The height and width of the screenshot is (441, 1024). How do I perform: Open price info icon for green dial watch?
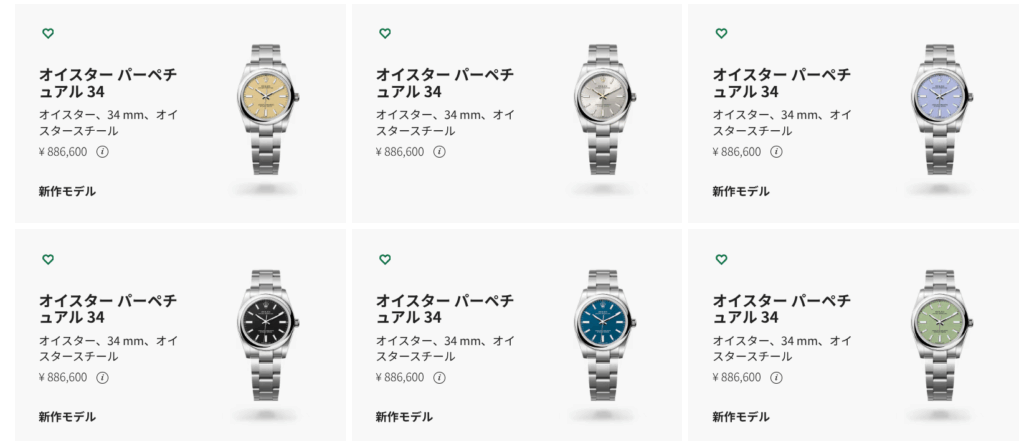point(776,378)
